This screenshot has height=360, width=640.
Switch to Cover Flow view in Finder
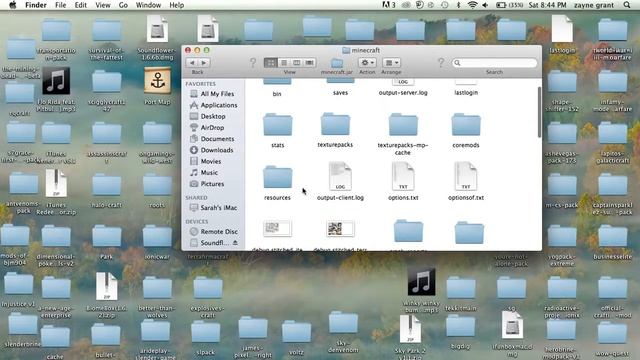pyautogui.click(x=309, y=62)
